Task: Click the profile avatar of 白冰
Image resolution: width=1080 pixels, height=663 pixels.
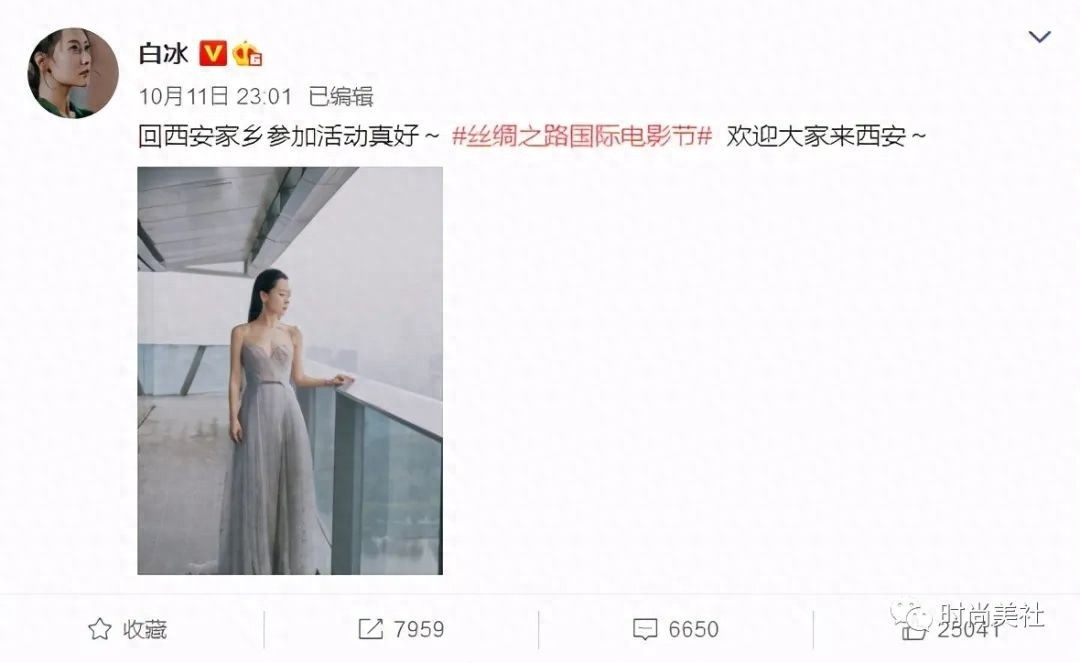Action: click(73, 73)
